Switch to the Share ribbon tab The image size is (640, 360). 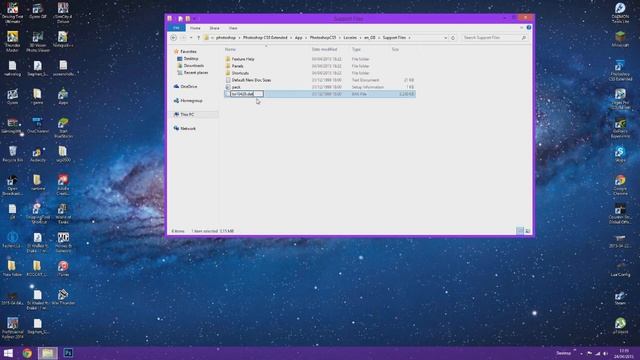[x=214, y=28]
